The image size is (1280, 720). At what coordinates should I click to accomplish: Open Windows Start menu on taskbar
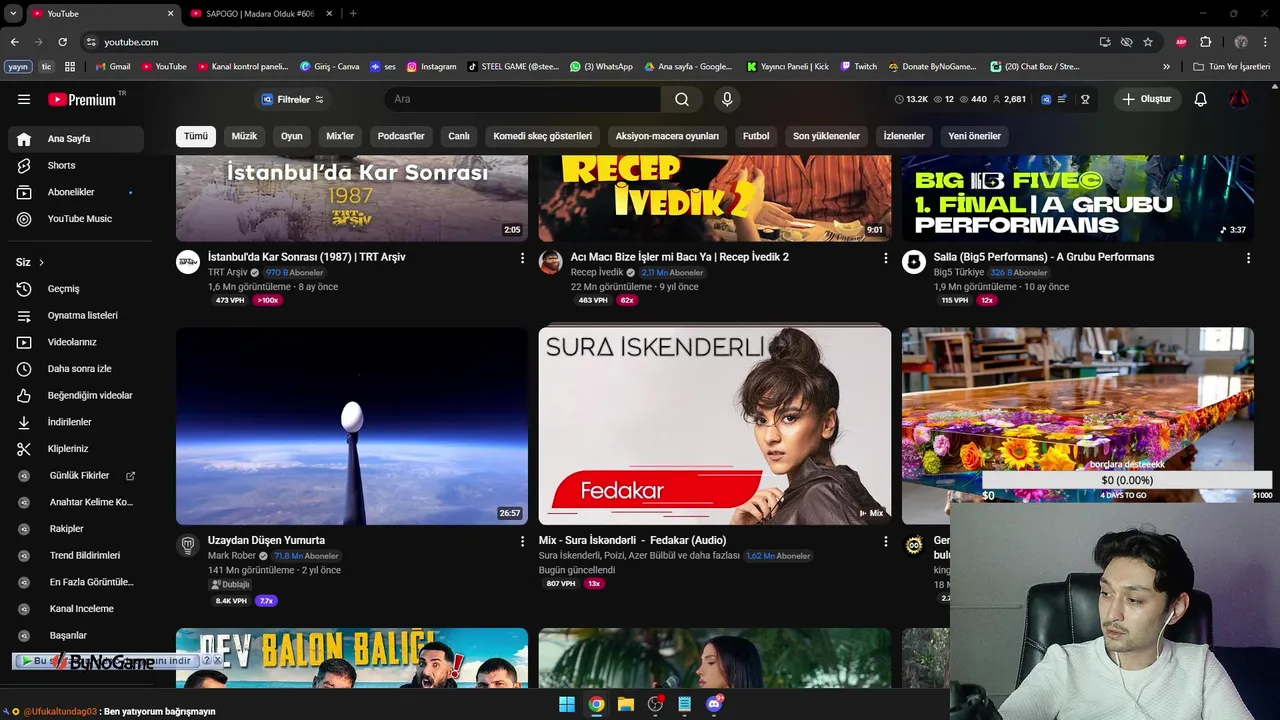pyautogui.click(x=567, y=704)
